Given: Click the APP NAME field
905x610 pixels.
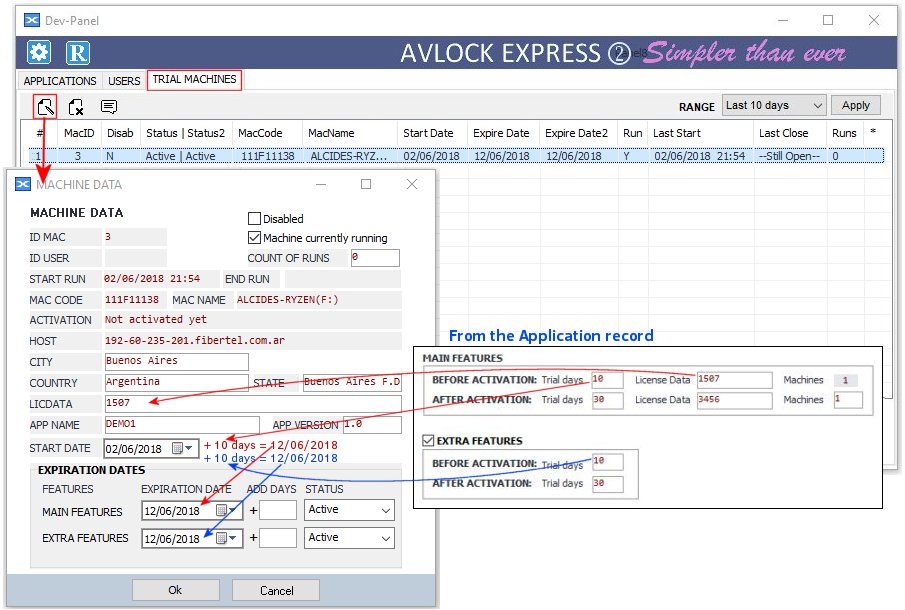Looking at the screenshot, I should point(181,425).
